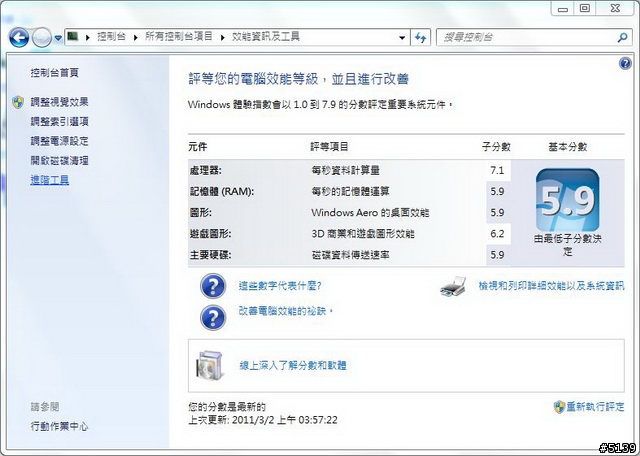Click the software box icon
Image resolution: width=640 pixels, height=456 pixels.
point(210,365)
